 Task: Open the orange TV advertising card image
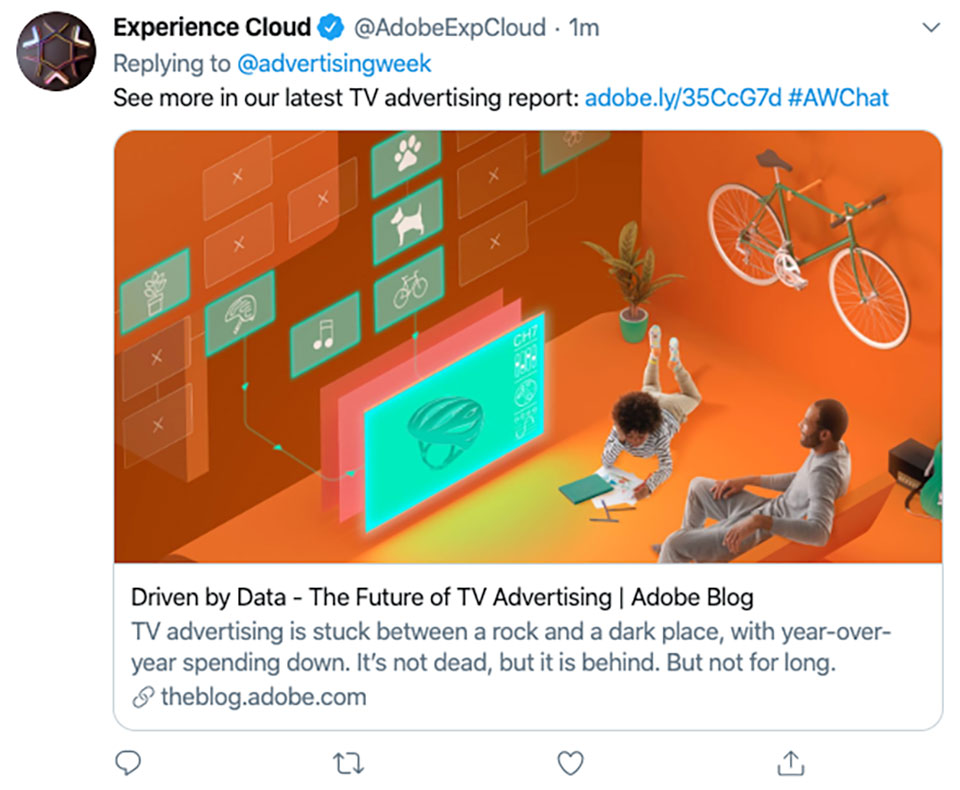tap(528, 347)
